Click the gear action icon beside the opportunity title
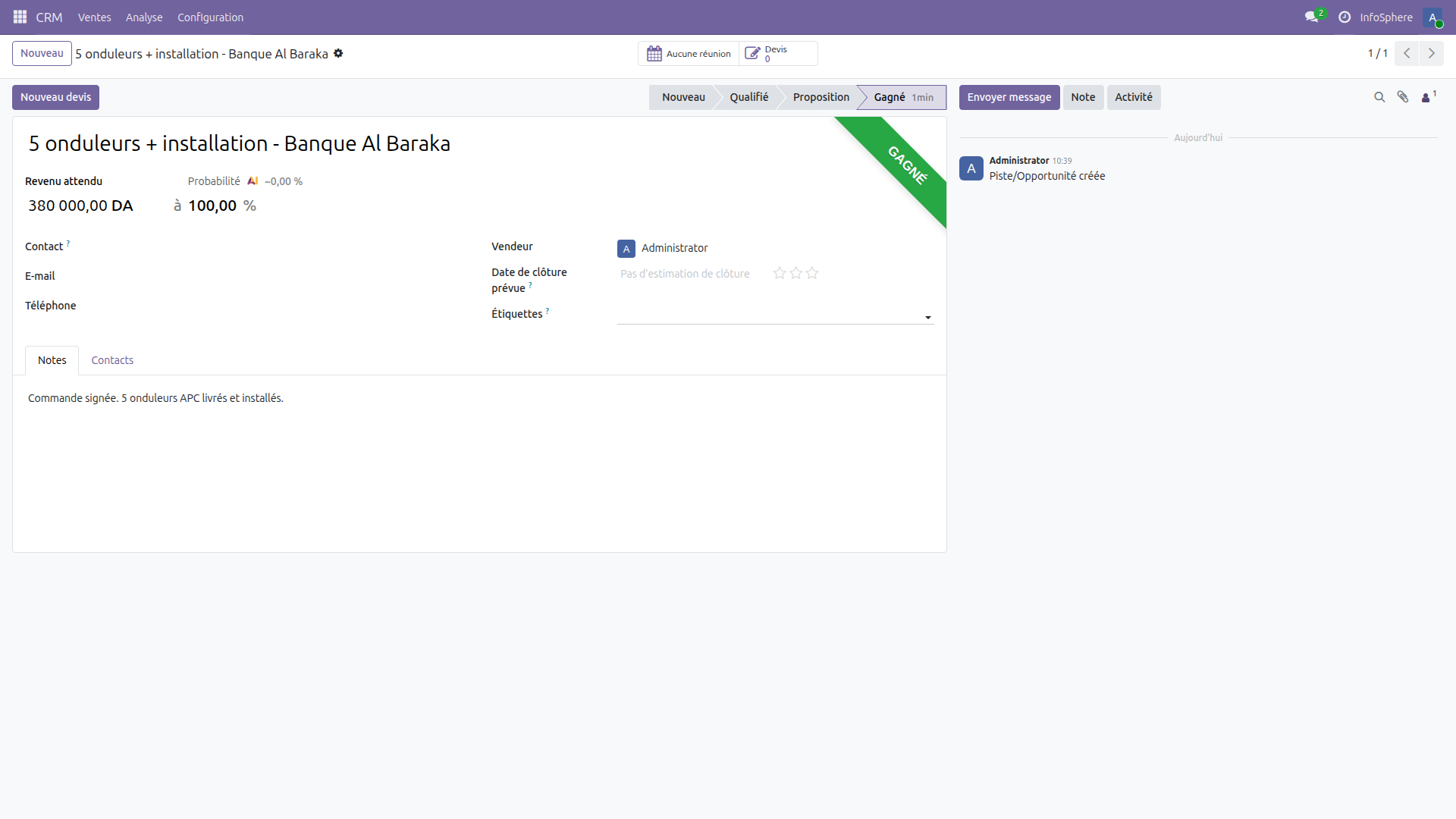Viewport: 1456px width, 819px height. 339,53
